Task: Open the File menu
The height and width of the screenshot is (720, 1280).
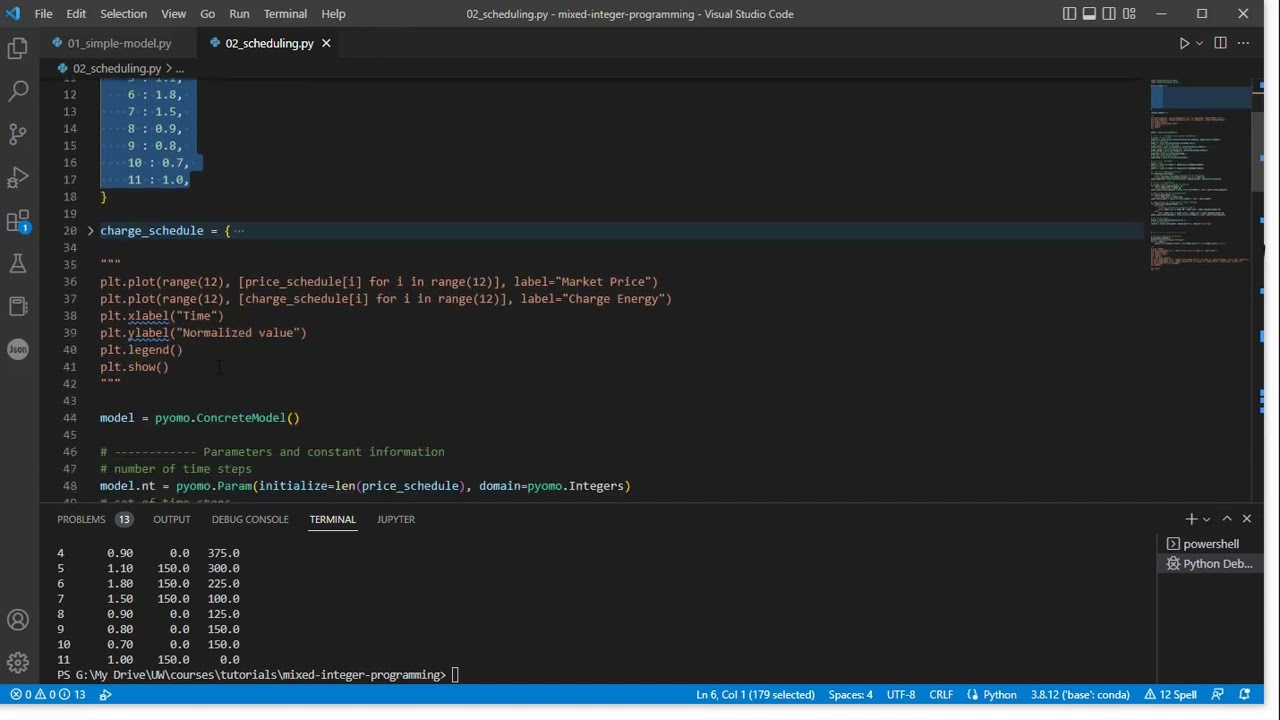Action: (x=44, y=14)
